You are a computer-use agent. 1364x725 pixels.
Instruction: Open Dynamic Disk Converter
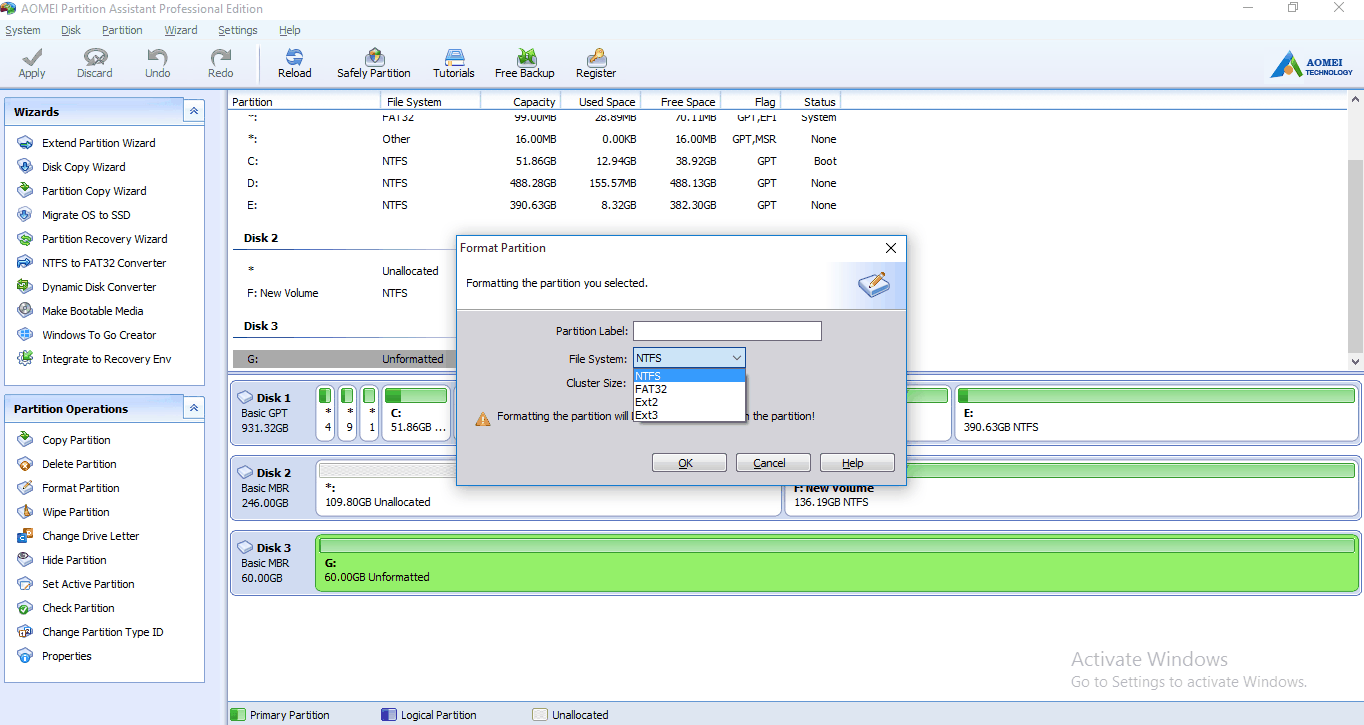point(86,287)
